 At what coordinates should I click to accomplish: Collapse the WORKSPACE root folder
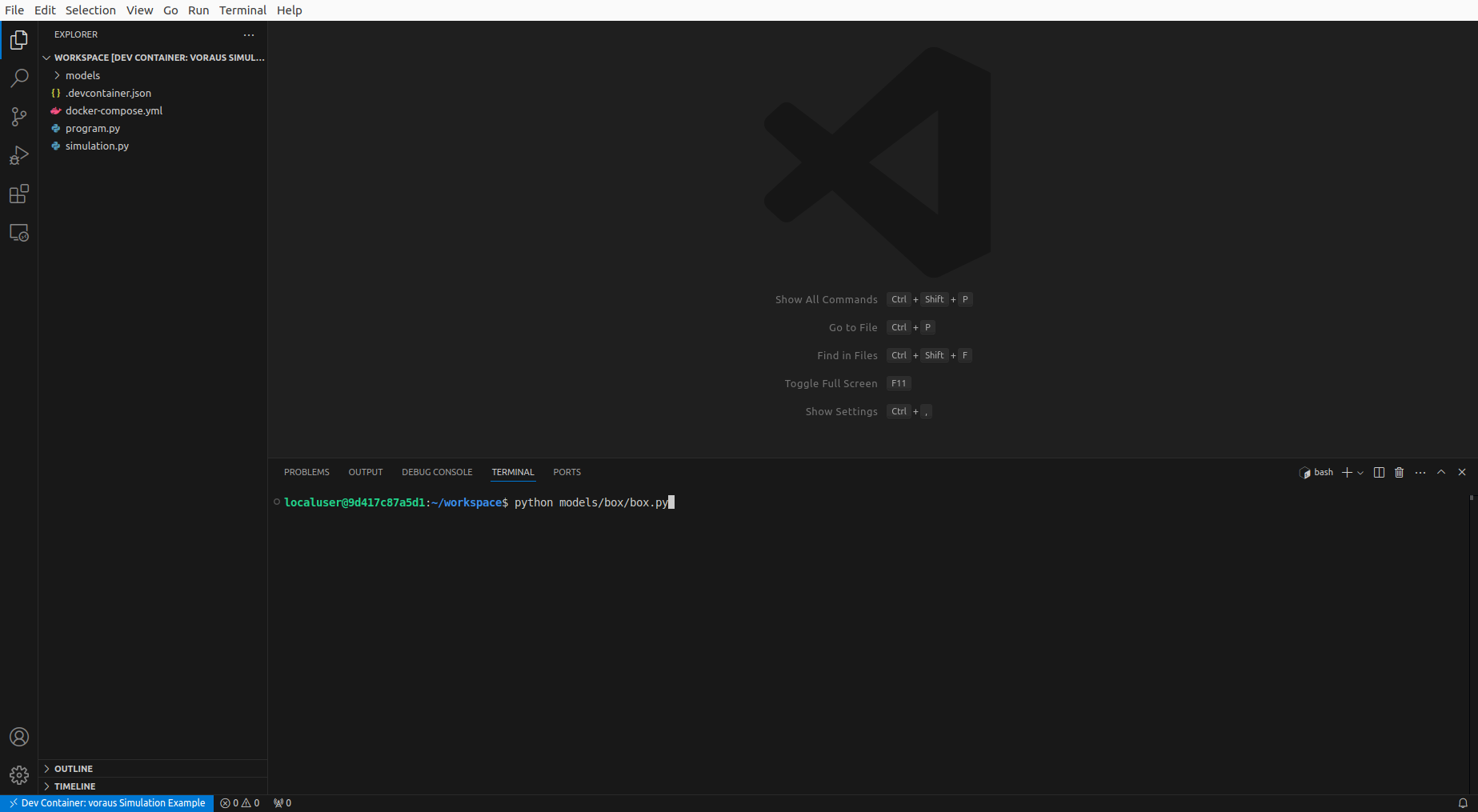coord(152,58)
